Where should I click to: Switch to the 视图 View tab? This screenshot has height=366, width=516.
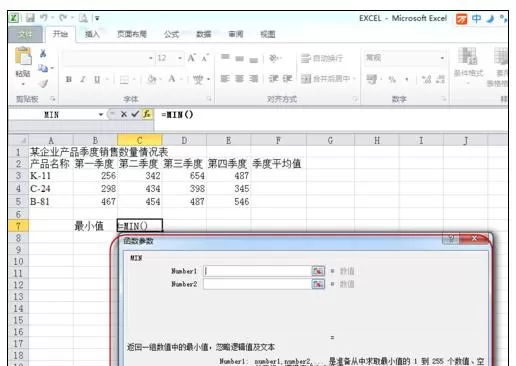point(268,34)
